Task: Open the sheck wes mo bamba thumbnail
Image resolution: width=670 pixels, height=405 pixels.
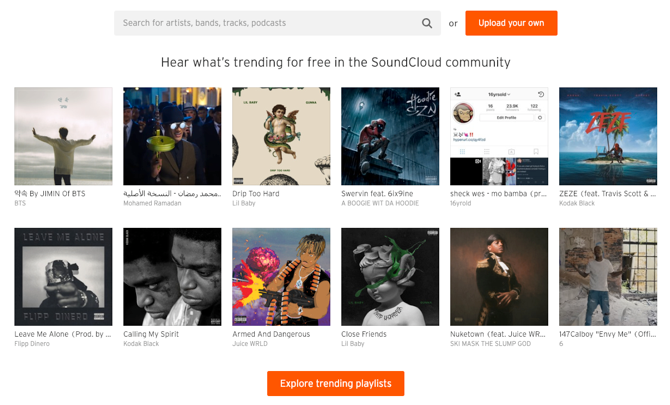Action: (x=499, y=136)
